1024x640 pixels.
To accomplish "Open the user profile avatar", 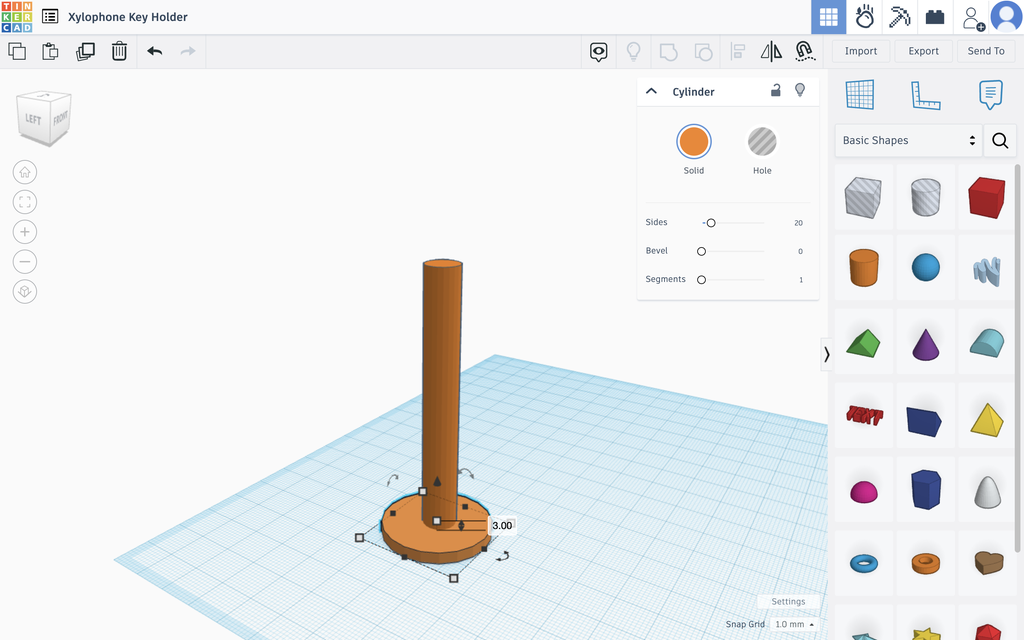I will [1006, 16].
